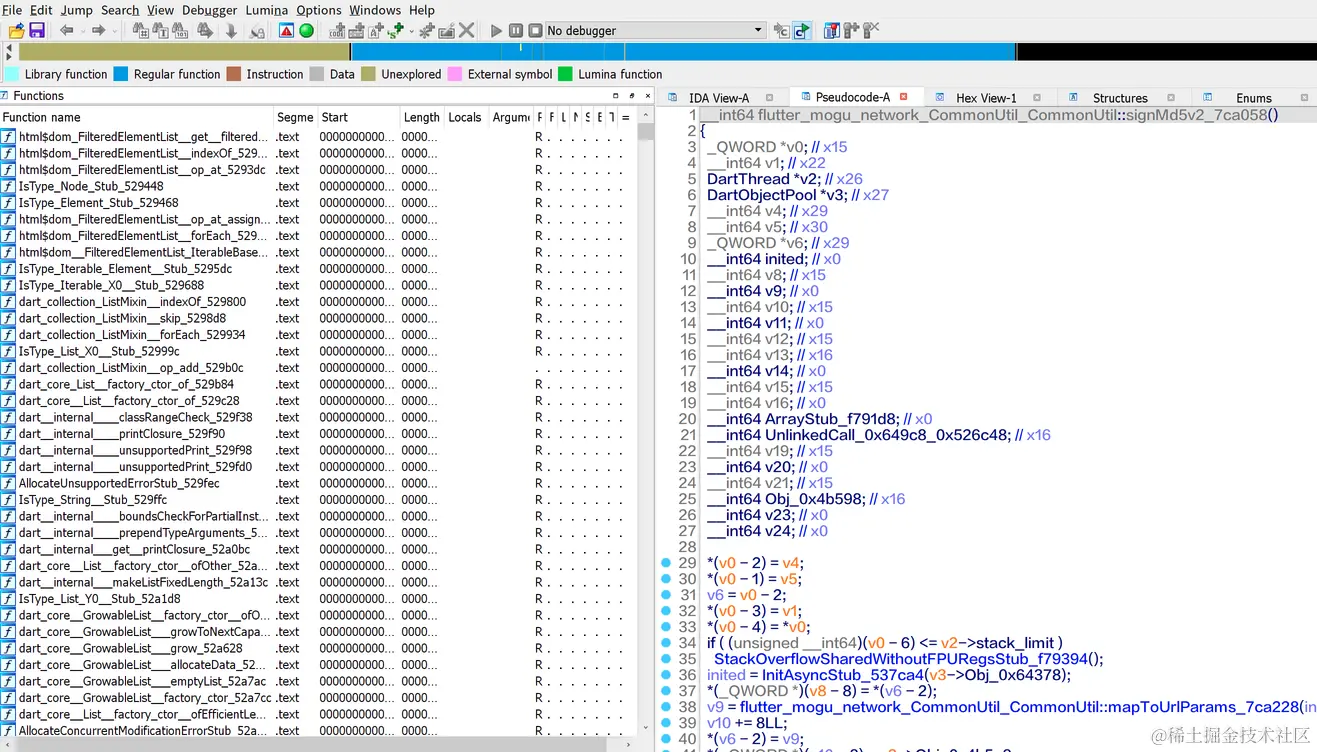Click the Regular function blue legend swatch
Screen dimensions: 1317x752
[x=121, y=74]
